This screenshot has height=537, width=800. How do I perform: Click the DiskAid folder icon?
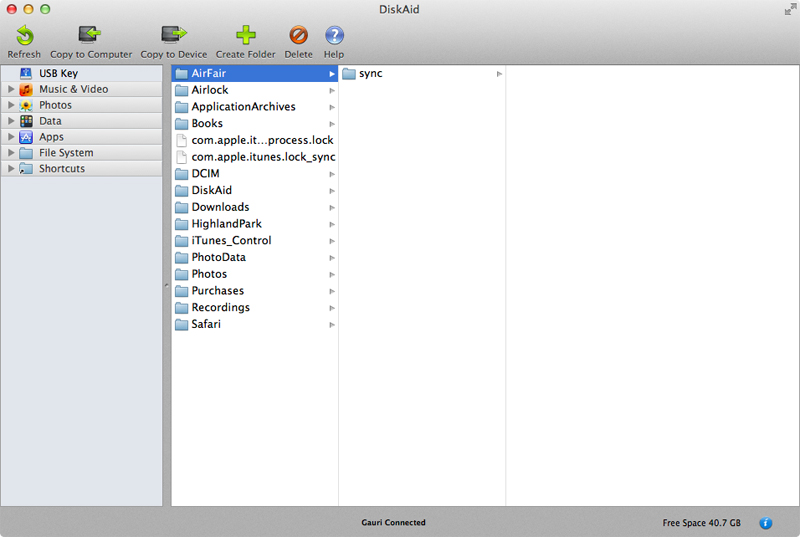pos(181,191)
